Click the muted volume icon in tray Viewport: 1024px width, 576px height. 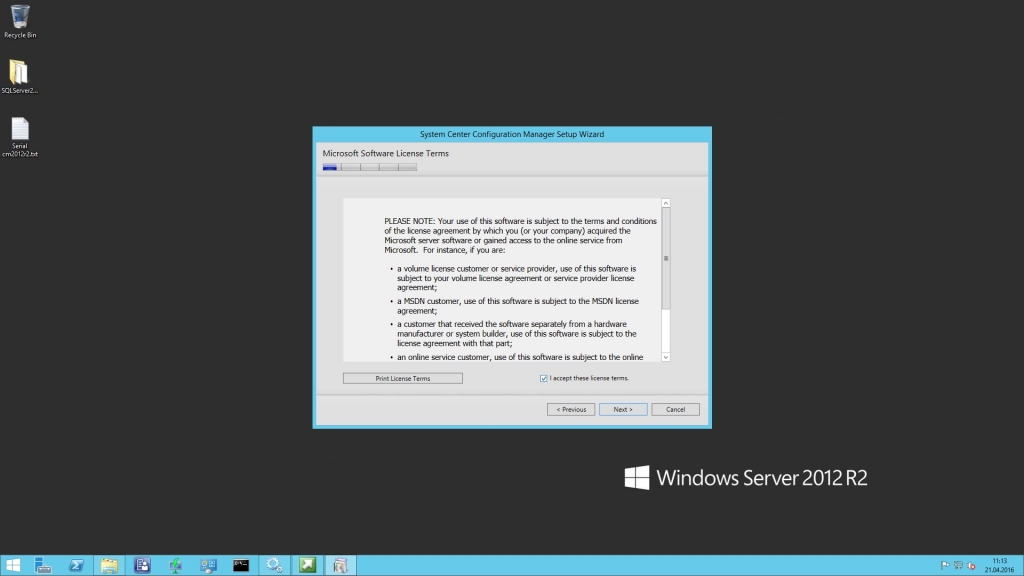[x=971, y=566]
